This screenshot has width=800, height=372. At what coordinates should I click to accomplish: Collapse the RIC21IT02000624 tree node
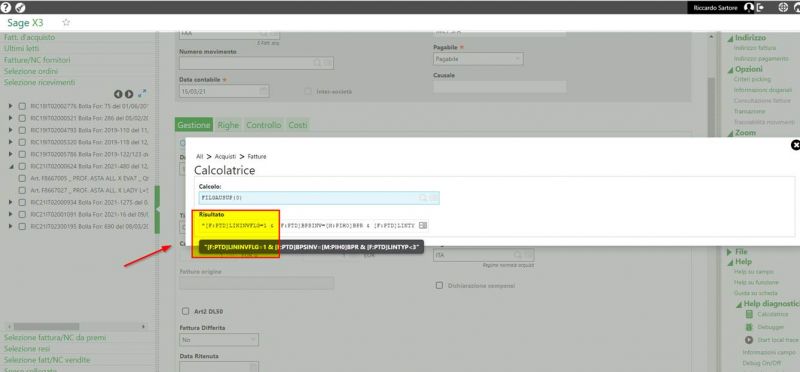pos(11,166)
